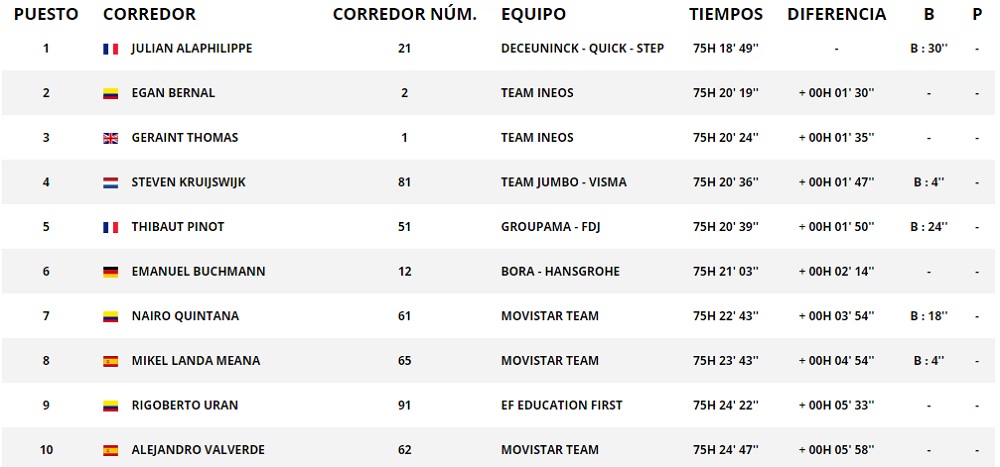This screenshot has width=1000, height=467.
Task: Click the Colombian flag next to Egan Bernal
Action: (111, 94)
